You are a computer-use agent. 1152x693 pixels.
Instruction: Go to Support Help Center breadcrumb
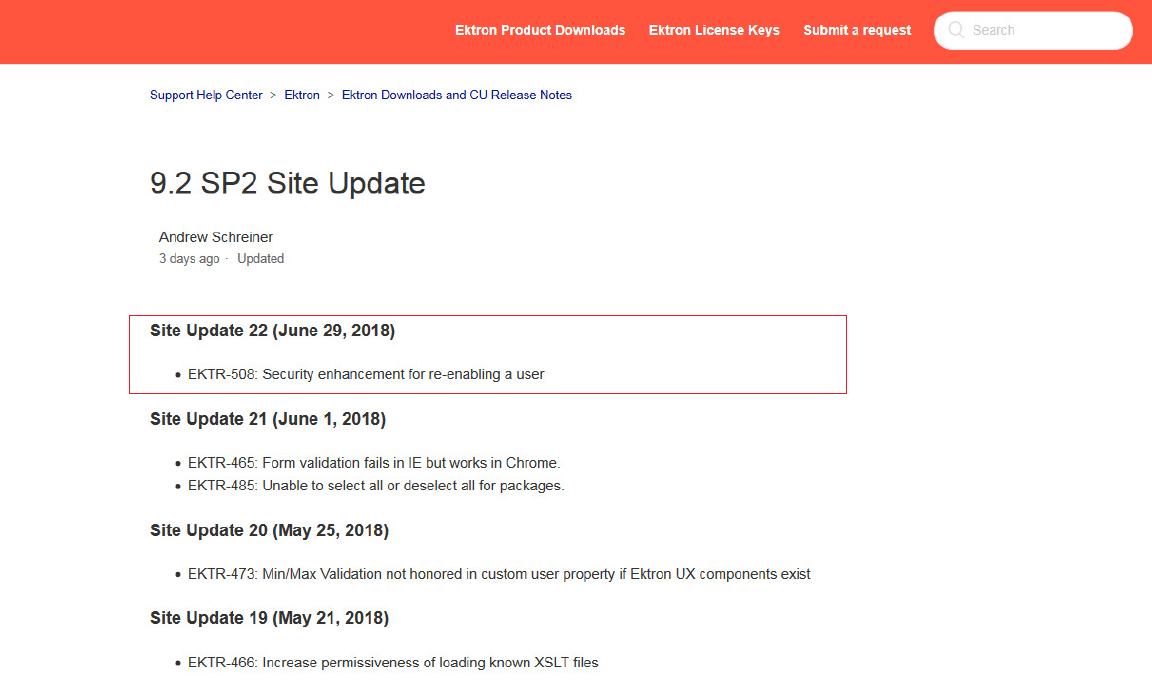206,95
